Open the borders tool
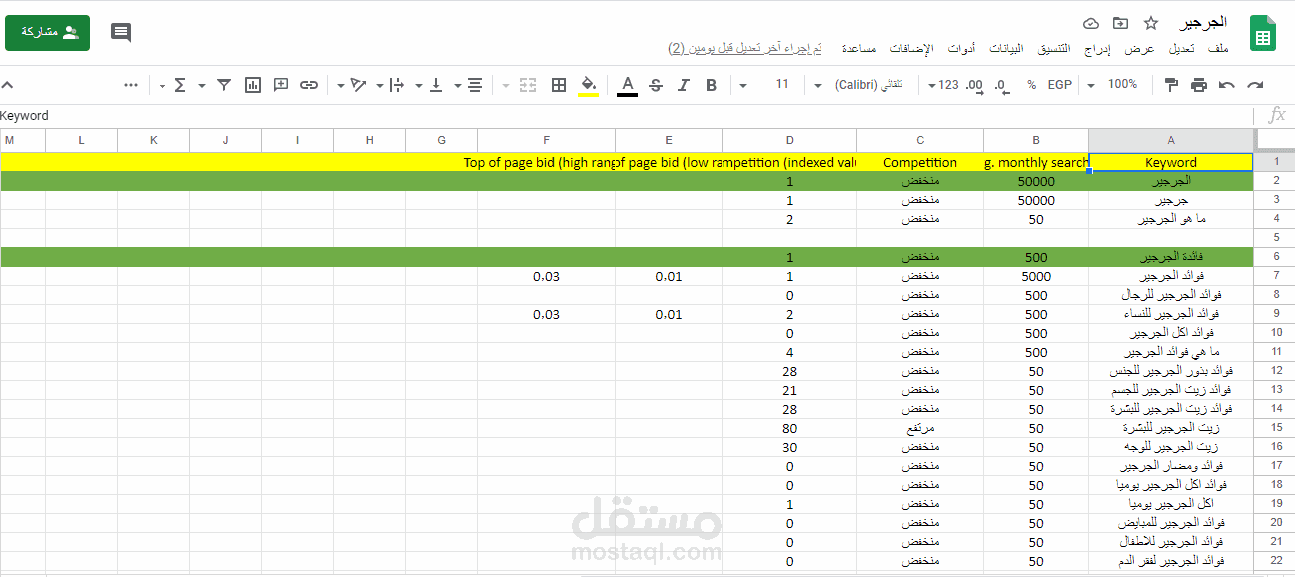The width and height of the screenshot is (1295, 577). [x=560, y=85]
